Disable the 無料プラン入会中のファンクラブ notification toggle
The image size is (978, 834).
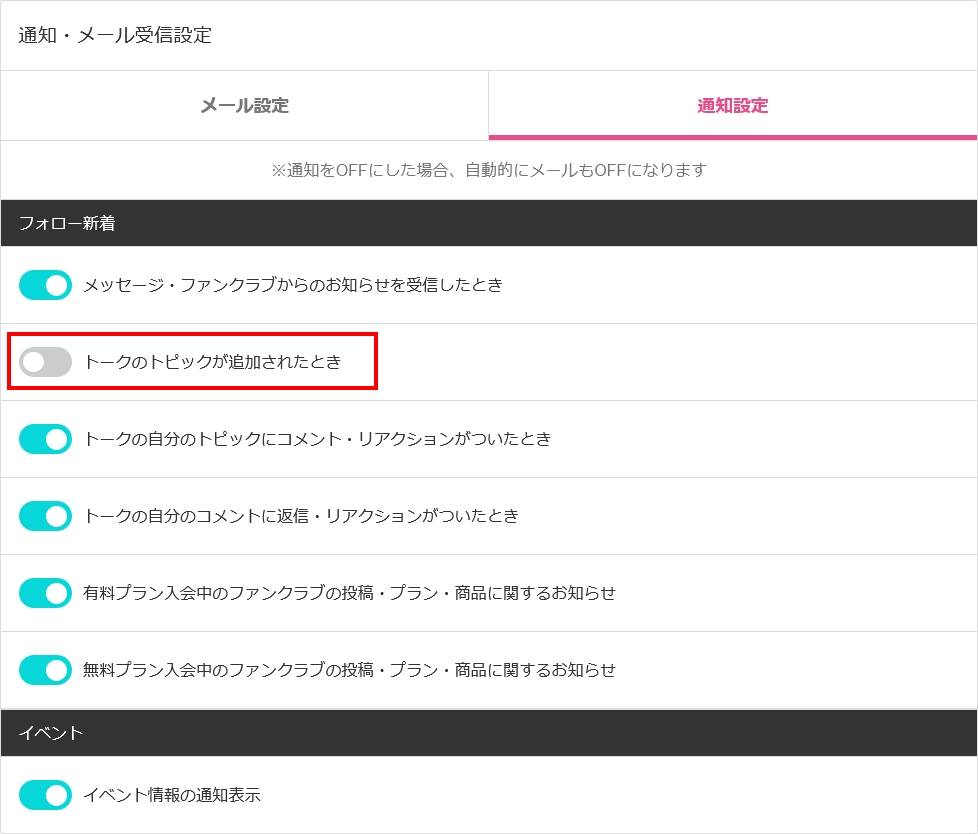pyautogui.click(x=46, y=670)
